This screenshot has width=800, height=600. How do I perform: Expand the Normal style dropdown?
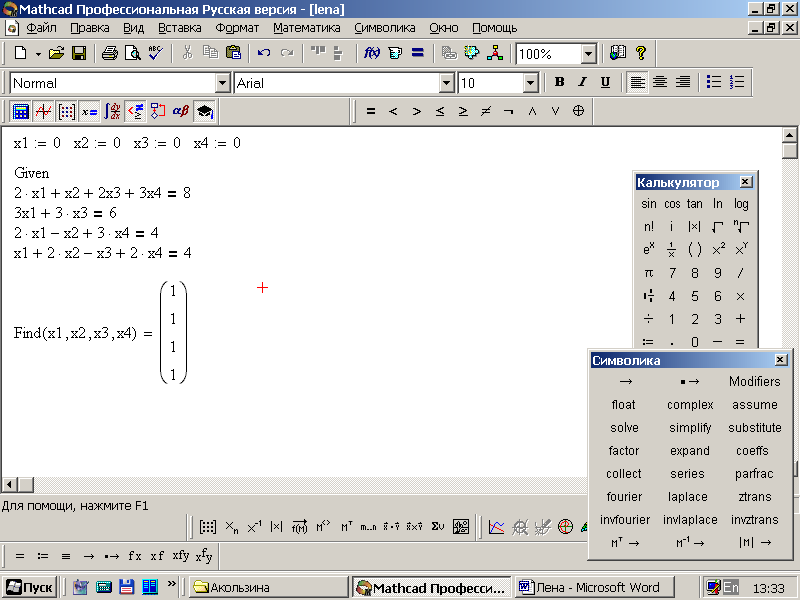tap(222, 83)
